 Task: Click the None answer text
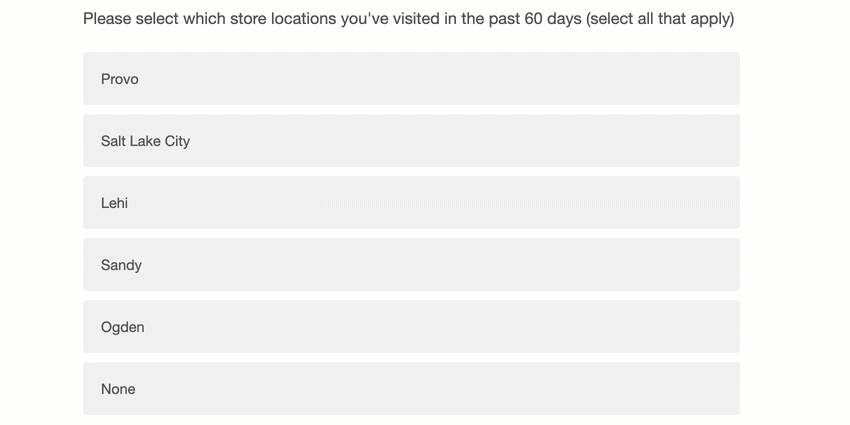coord(118,389)
